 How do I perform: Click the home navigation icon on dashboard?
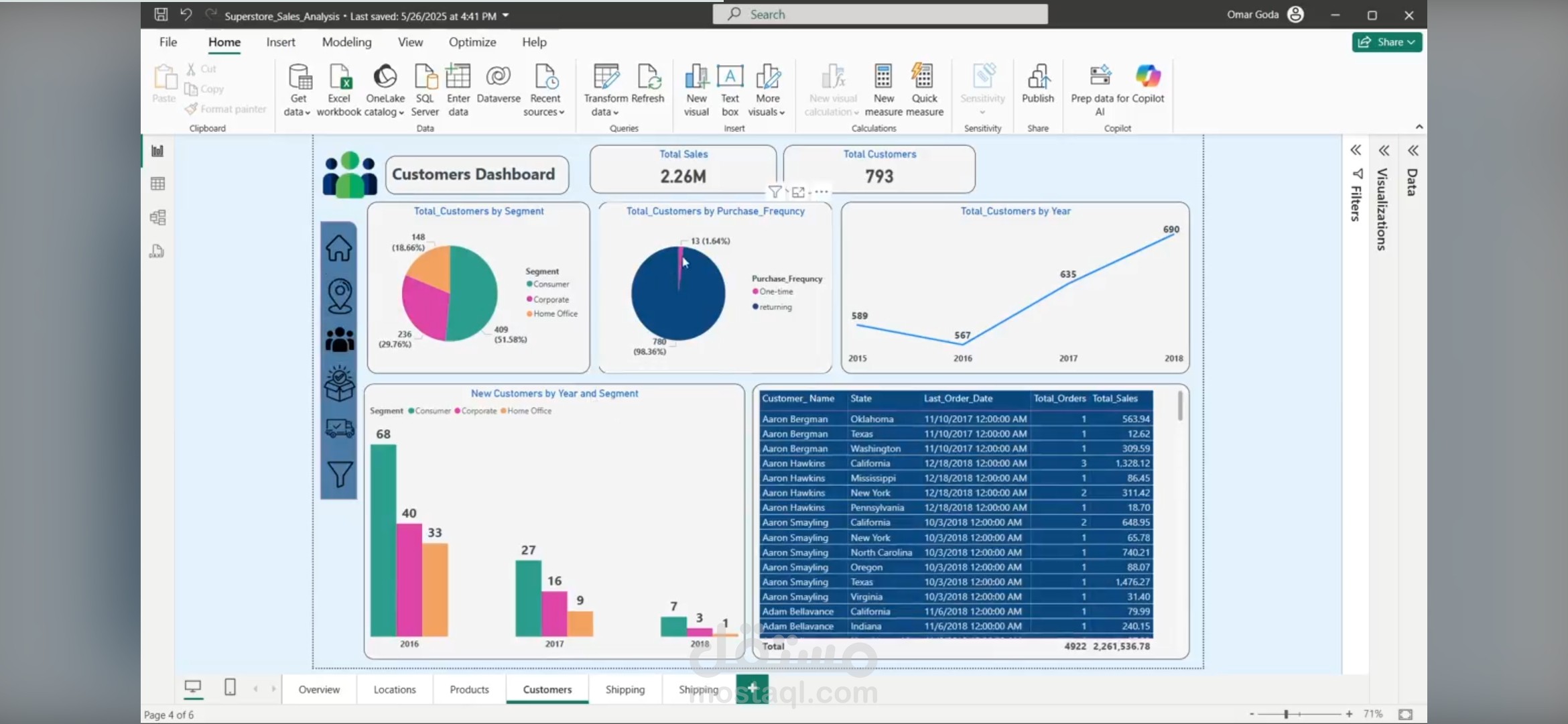pyautogui.click(x=339, y=248)
